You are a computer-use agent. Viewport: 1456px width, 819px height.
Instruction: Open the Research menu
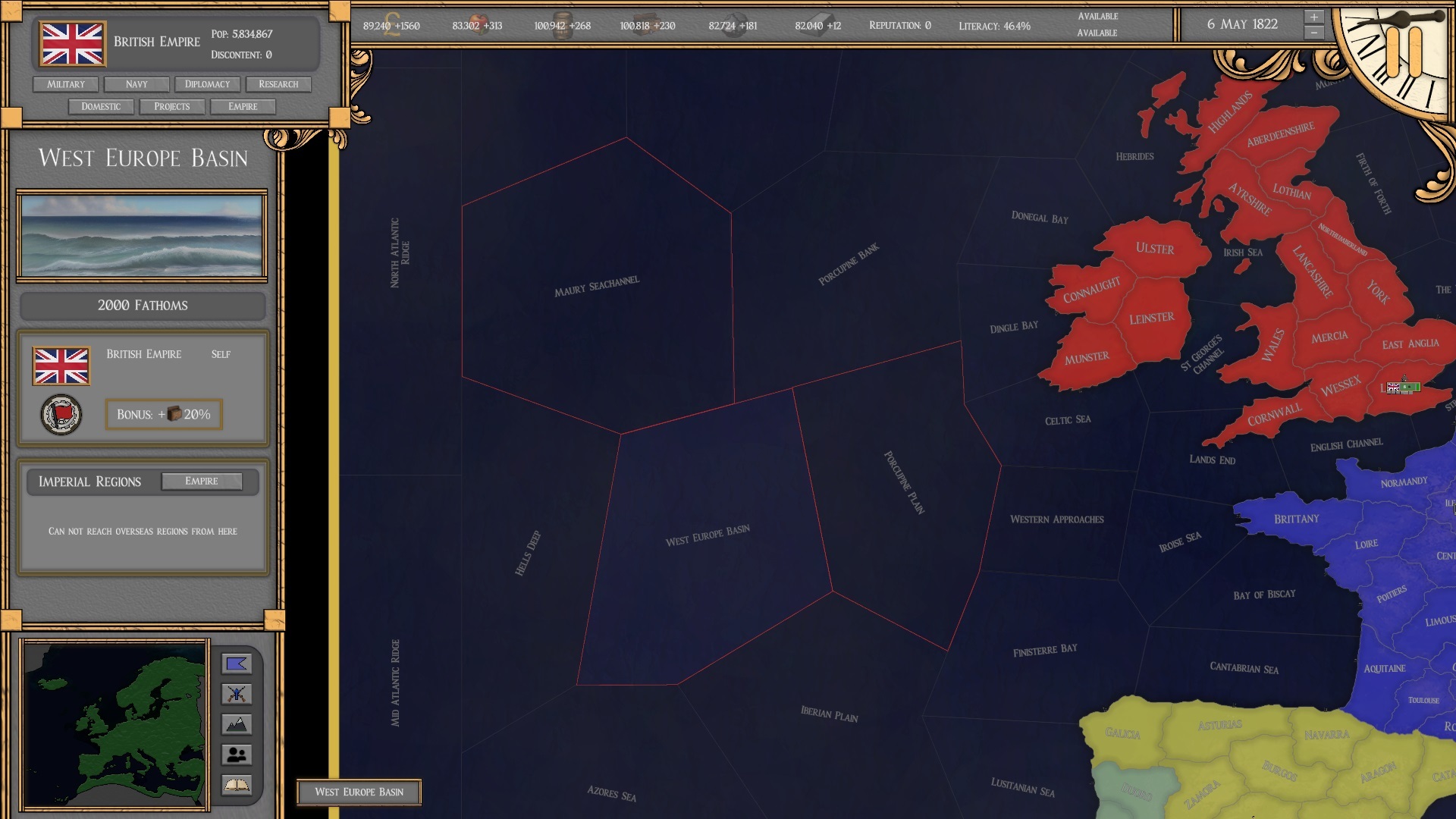click(278, 84)
